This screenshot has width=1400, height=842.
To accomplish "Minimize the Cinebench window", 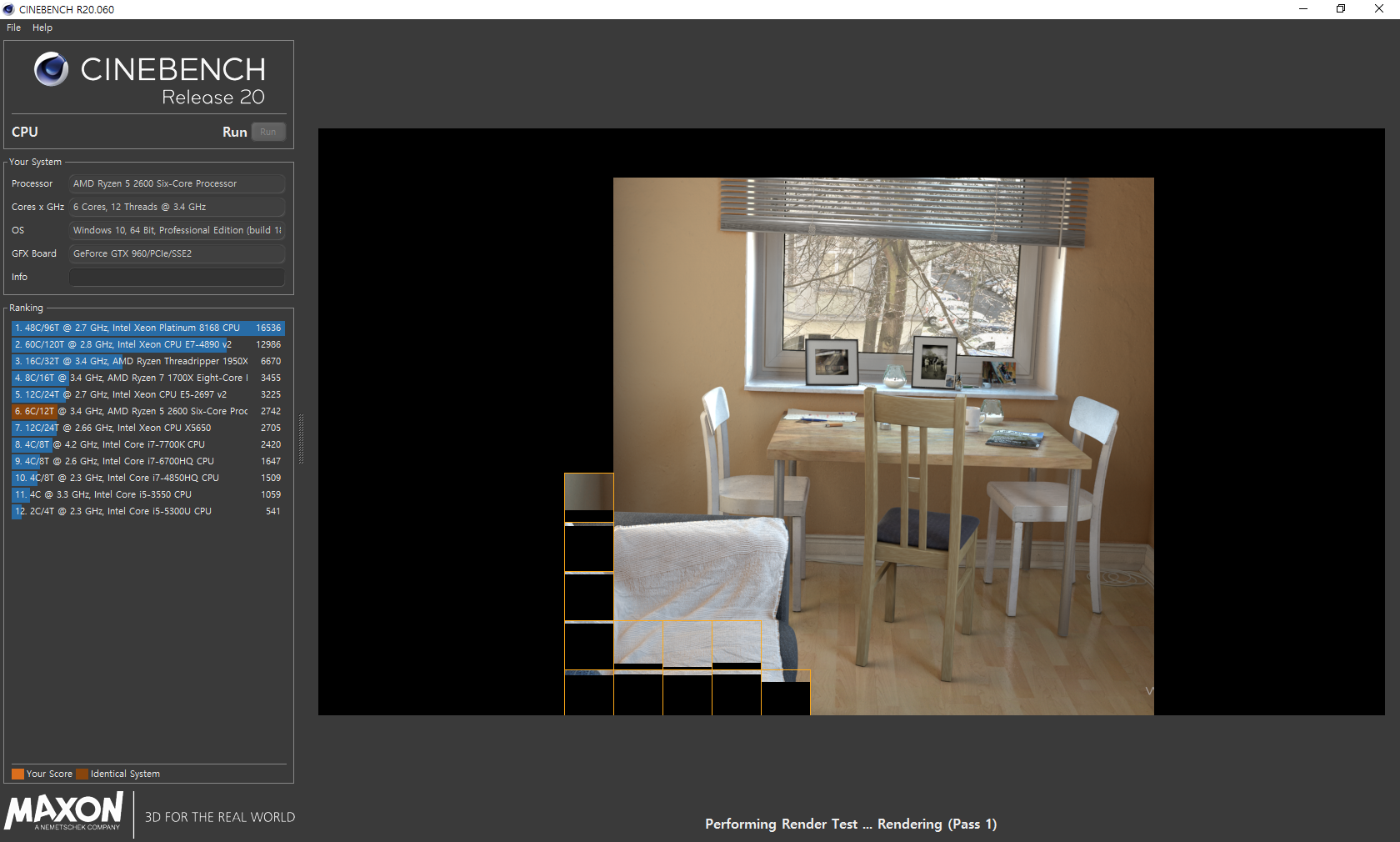I will point(1303,9).
